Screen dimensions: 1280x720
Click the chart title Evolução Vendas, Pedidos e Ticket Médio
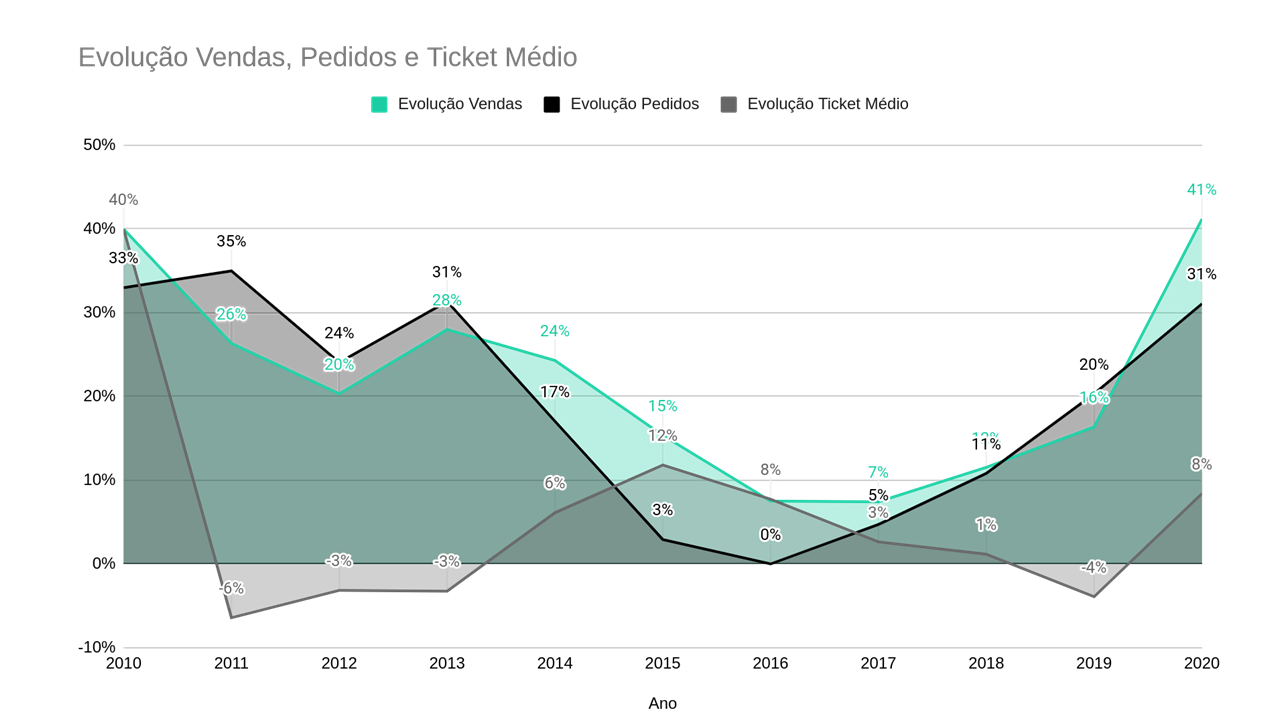[328, 57]
